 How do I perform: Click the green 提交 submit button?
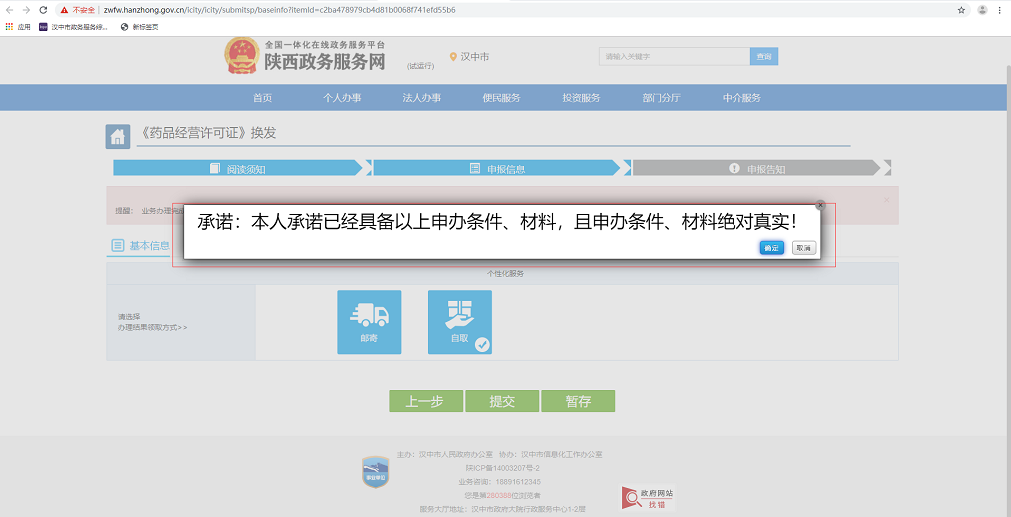[502, 401]
